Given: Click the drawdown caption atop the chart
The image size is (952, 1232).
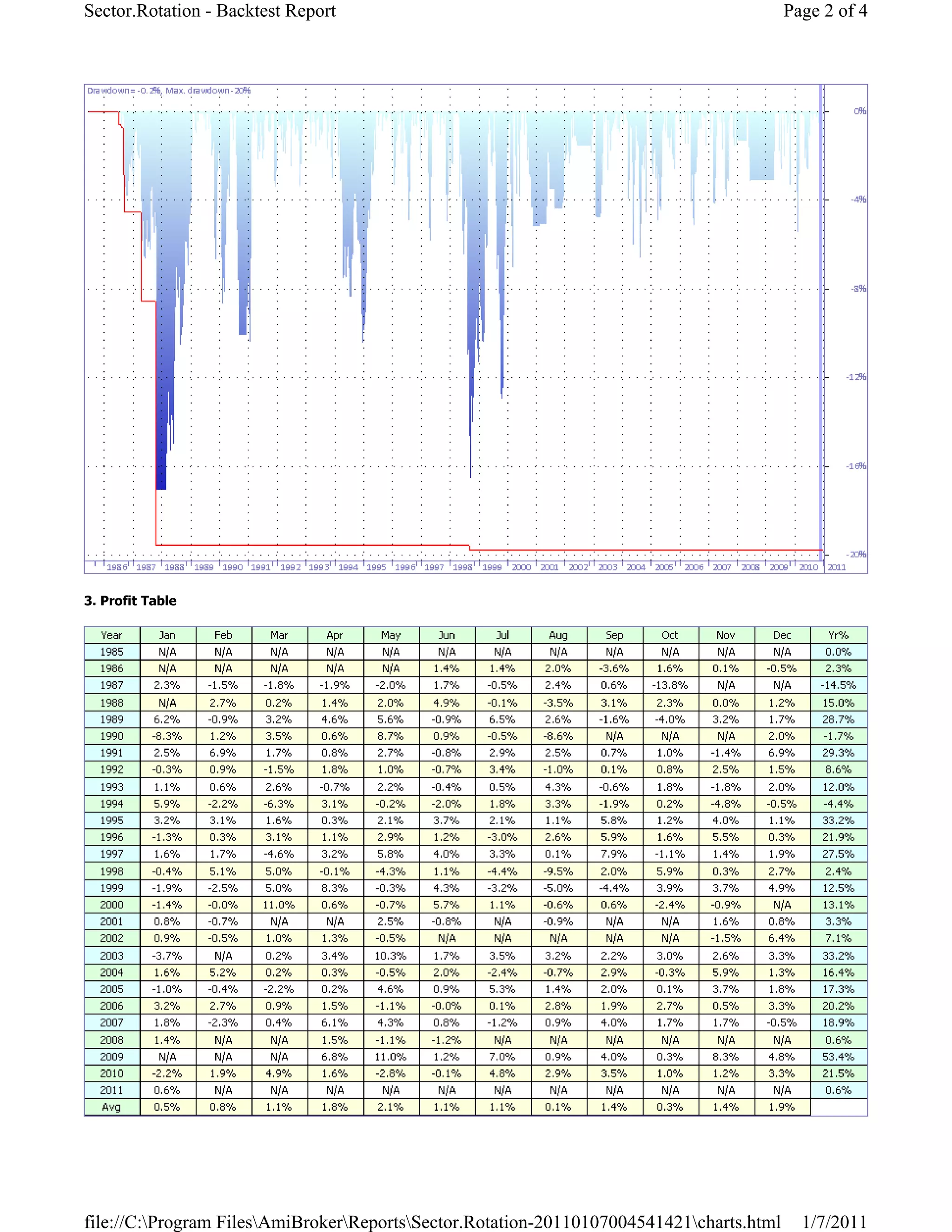Looking at the screenshot, I should [x=169, y=91].
